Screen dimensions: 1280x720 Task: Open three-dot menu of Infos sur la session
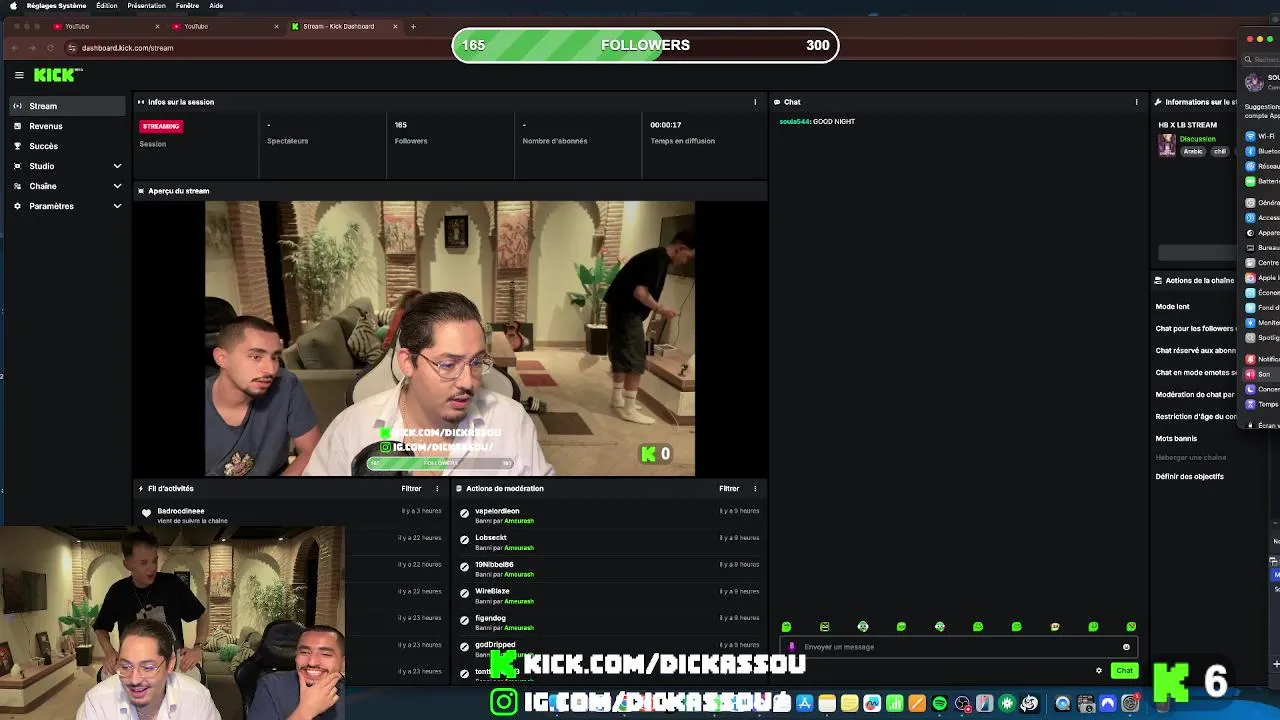coord(755,102)
